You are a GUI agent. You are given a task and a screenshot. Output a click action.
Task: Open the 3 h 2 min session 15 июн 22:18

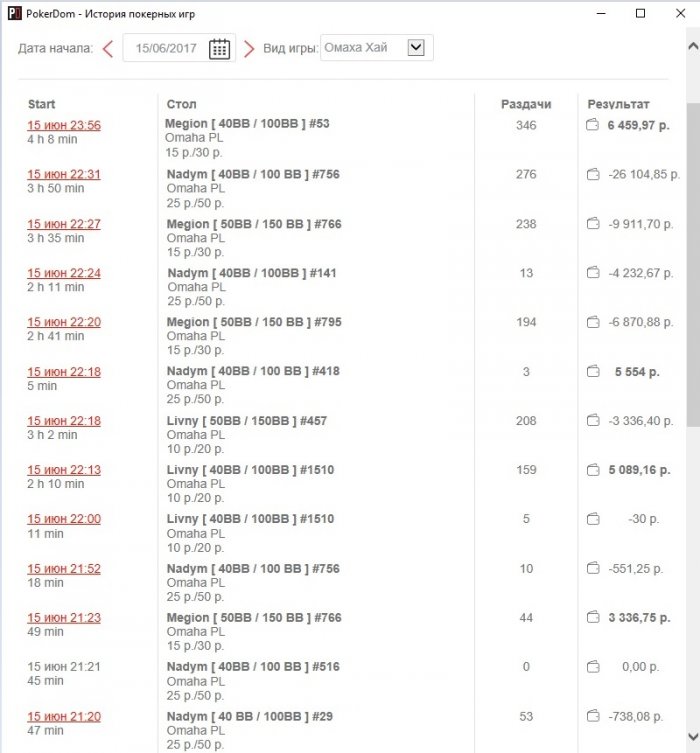point(64,421)
